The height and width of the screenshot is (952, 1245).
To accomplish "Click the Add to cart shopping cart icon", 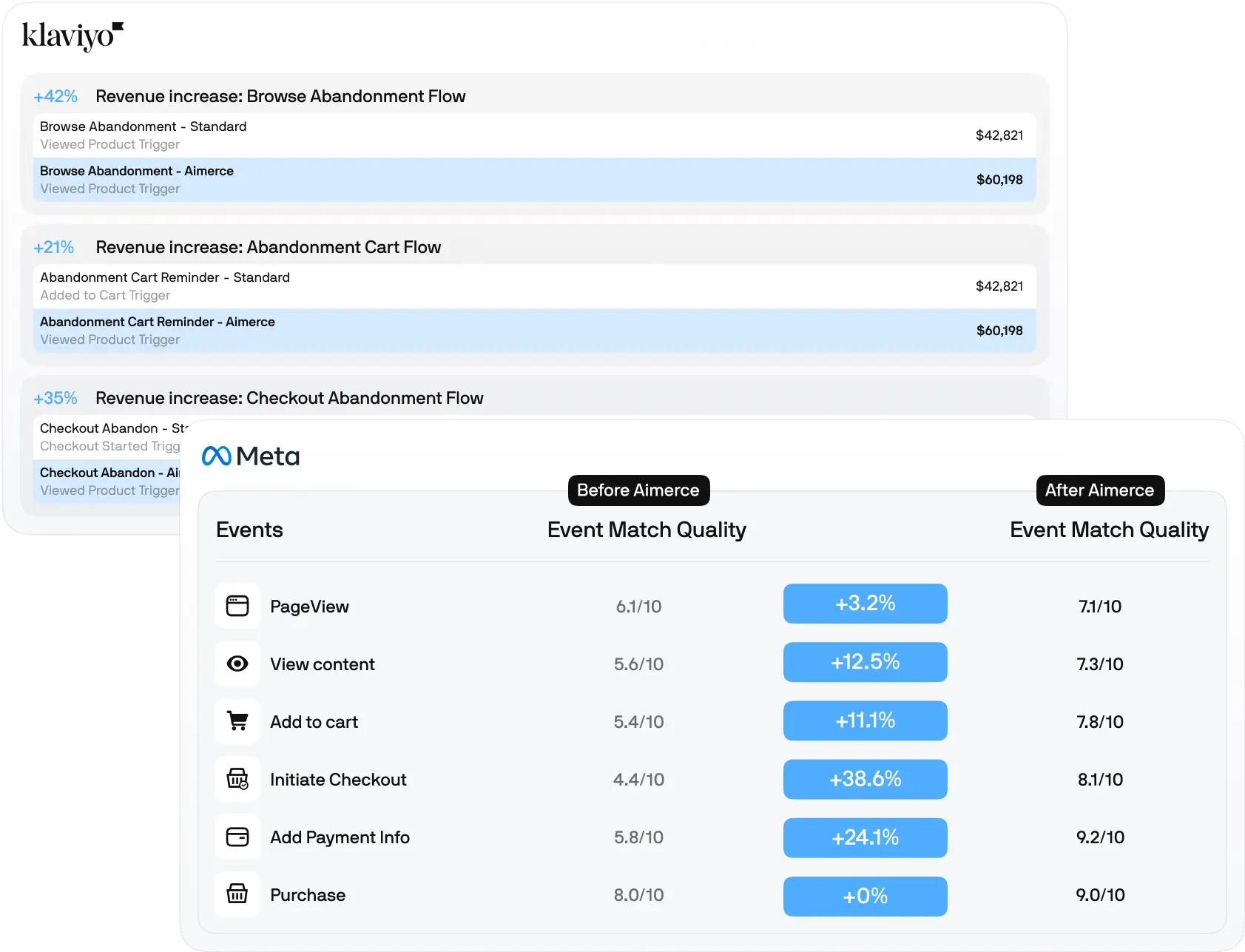I will pyautogui.click(x=237, y=721).
